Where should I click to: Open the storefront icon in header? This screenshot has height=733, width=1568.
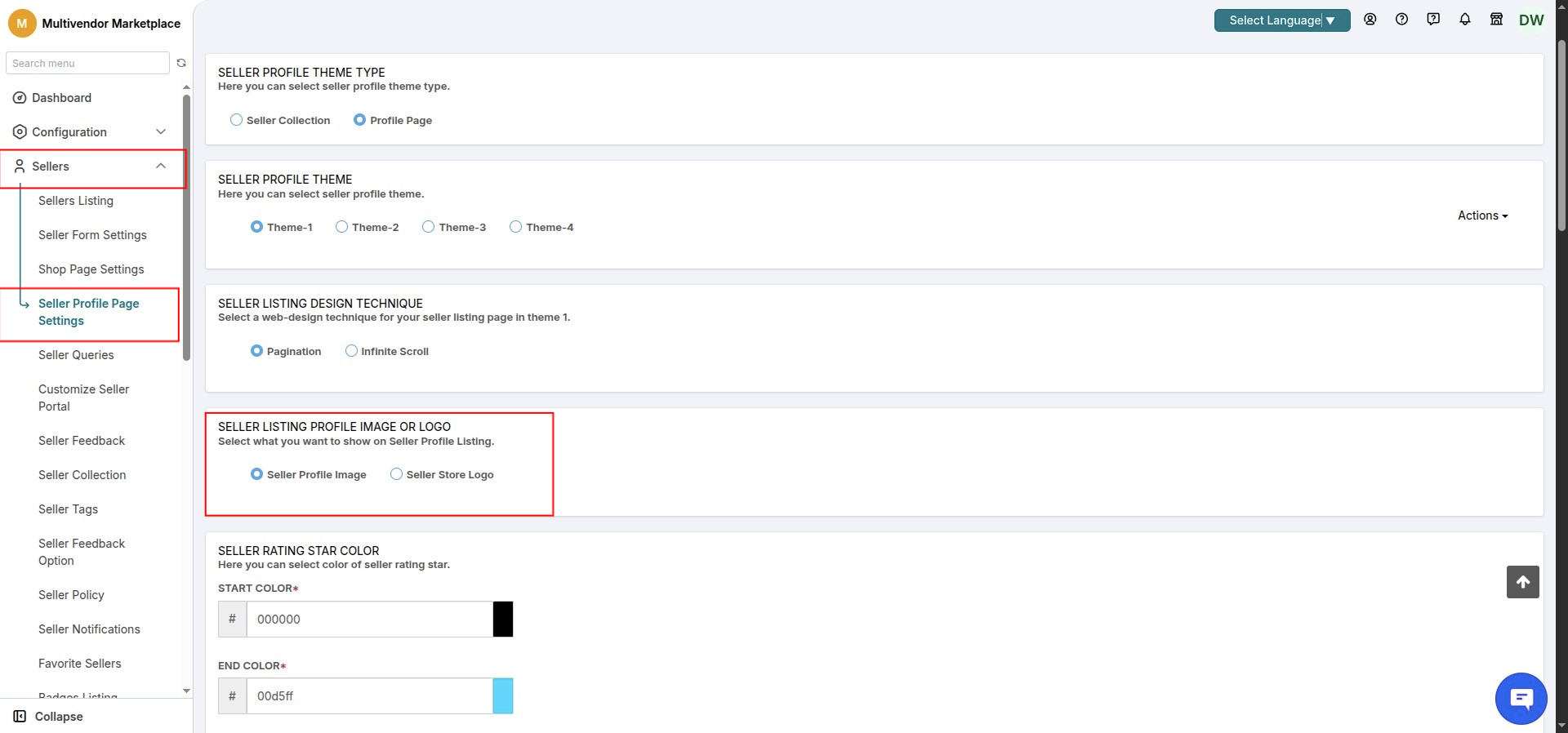point(1496,20)
